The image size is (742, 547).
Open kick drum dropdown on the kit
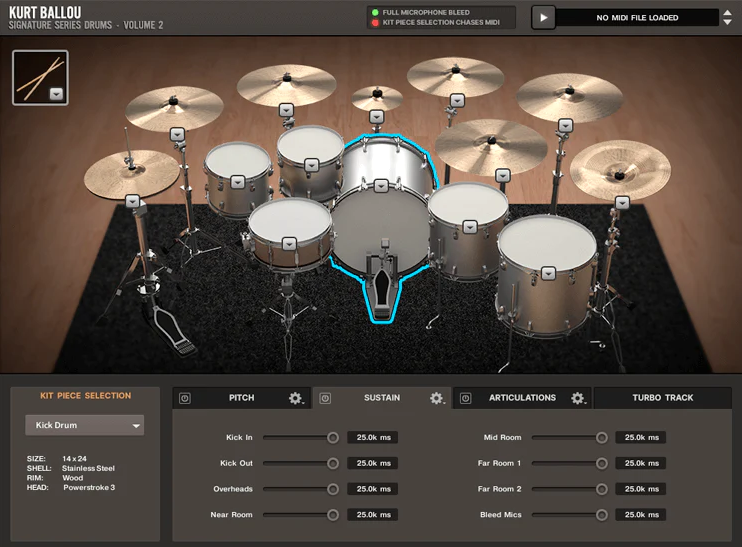[x=381, y=186]
